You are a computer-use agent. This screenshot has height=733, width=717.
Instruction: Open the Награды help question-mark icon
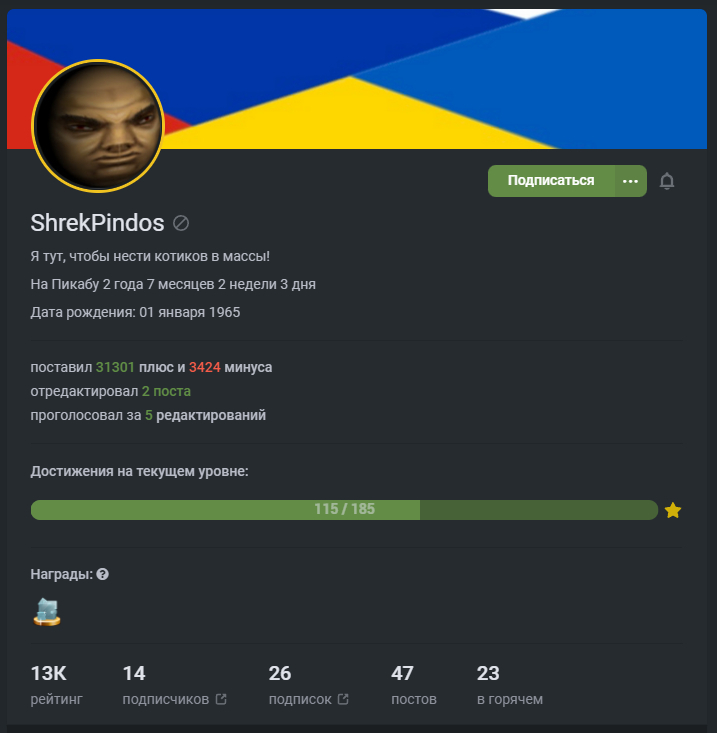(102, 574)
